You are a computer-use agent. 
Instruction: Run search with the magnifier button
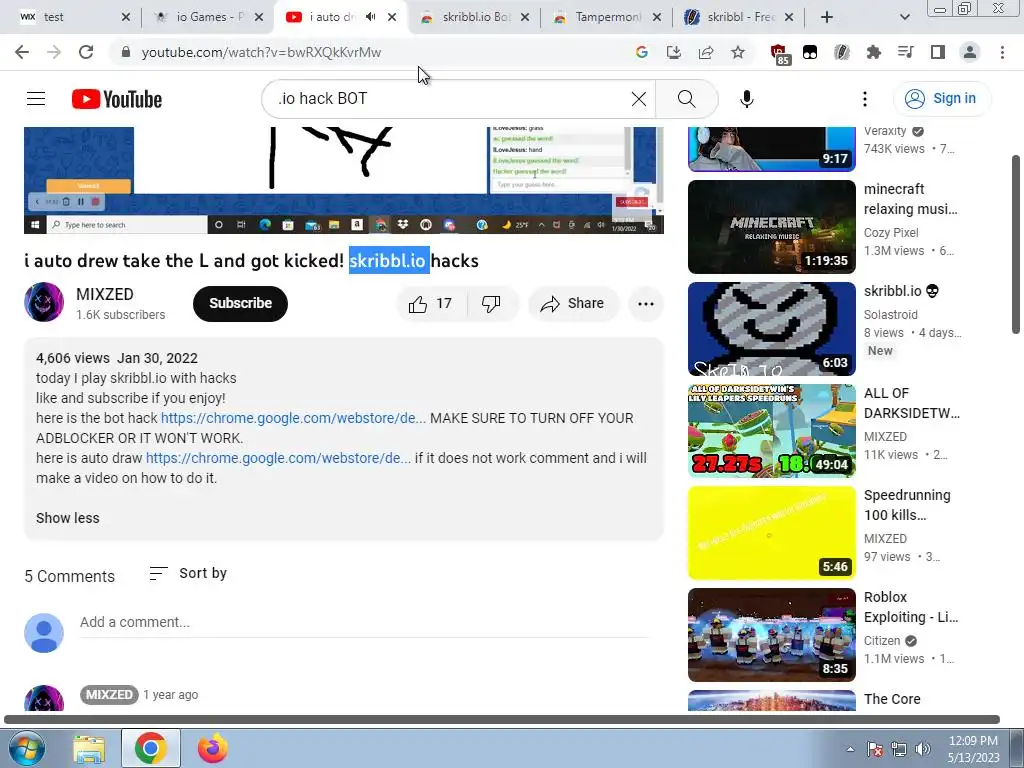tap(686, 99)
